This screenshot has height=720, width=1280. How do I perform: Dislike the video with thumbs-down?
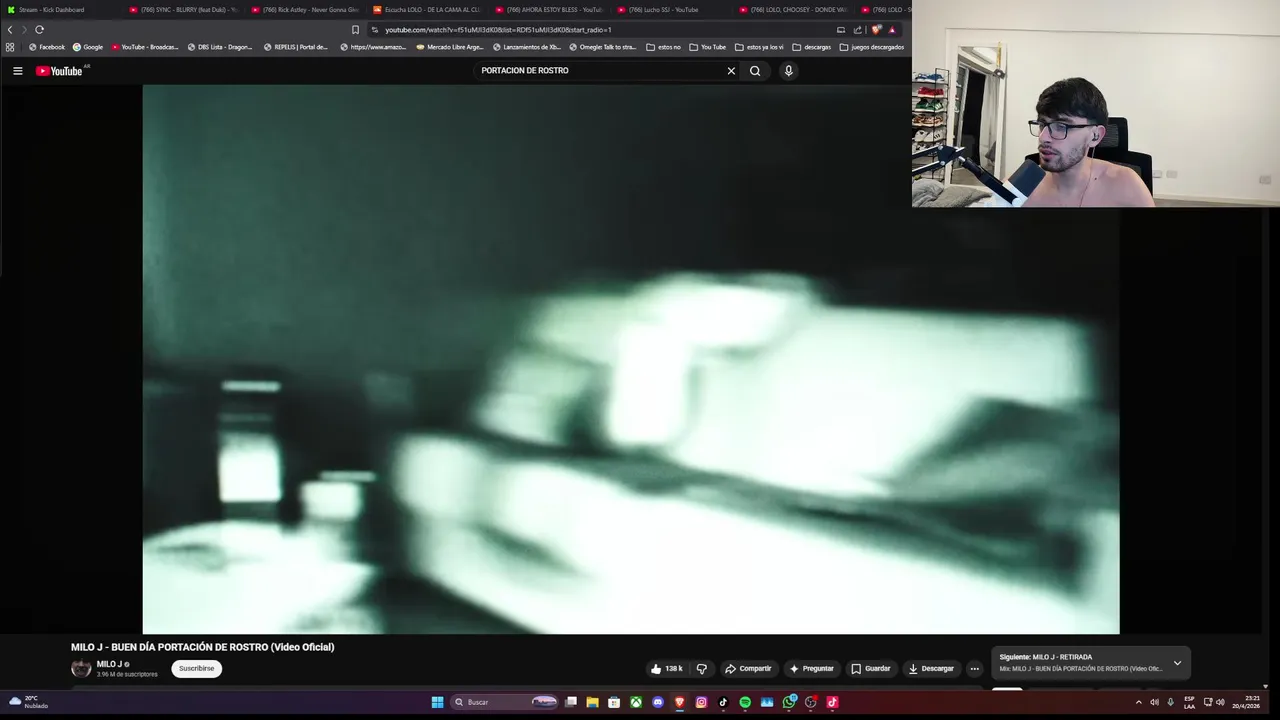point(701,668)
